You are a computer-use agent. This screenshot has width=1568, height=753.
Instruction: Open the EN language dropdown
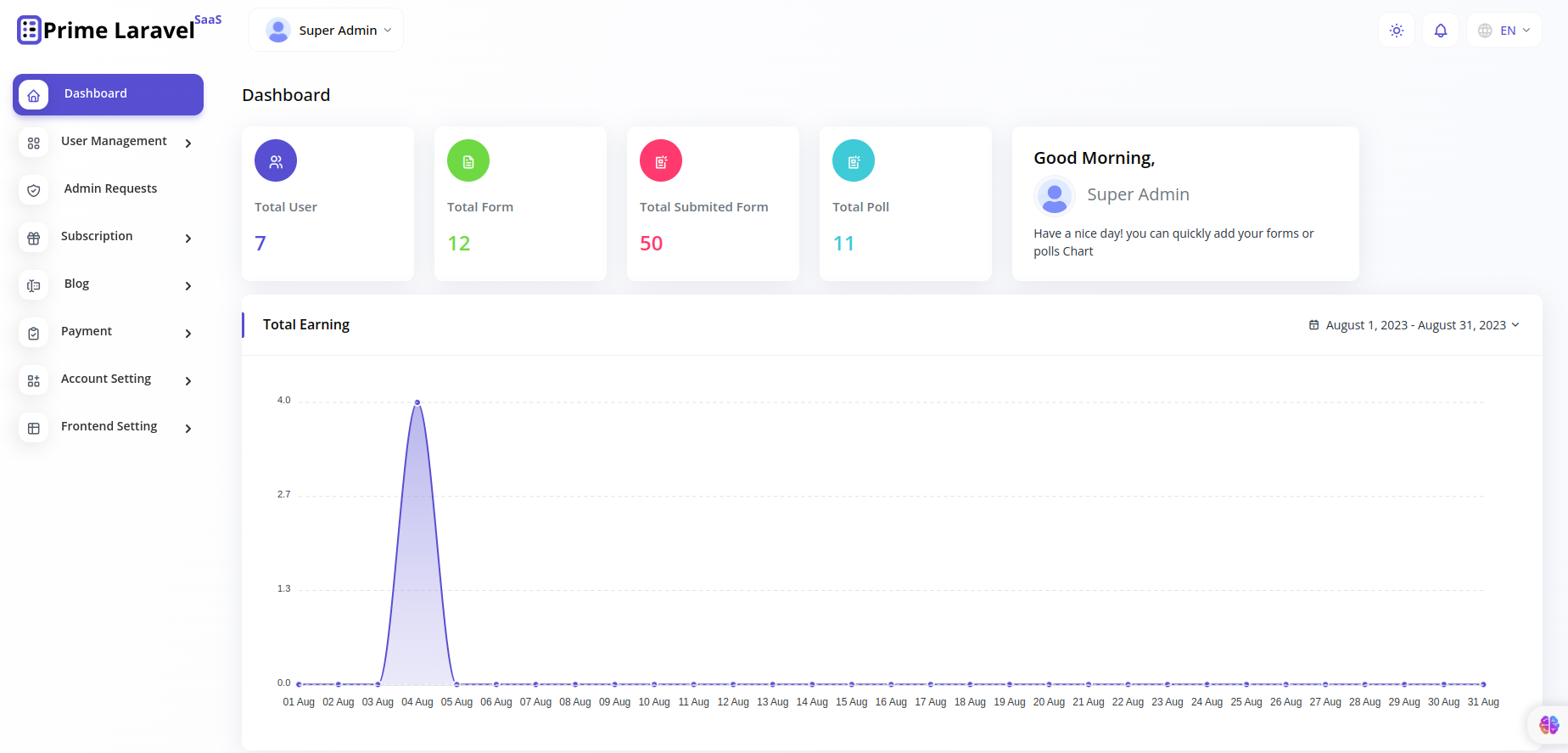pyautogui.click(x=1504, y=31)
